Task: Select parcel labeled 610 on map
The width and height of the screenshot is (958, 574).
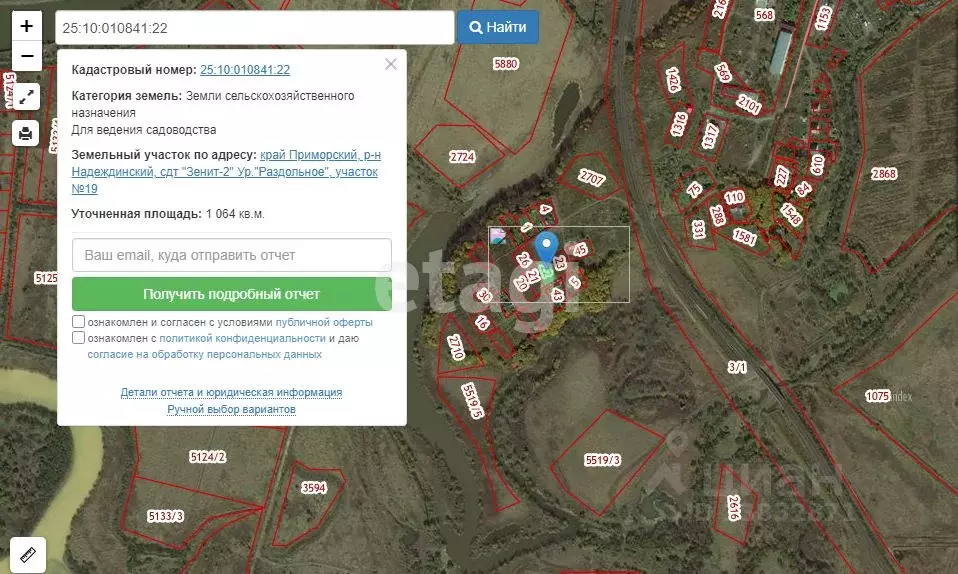Action: (817, 164)
